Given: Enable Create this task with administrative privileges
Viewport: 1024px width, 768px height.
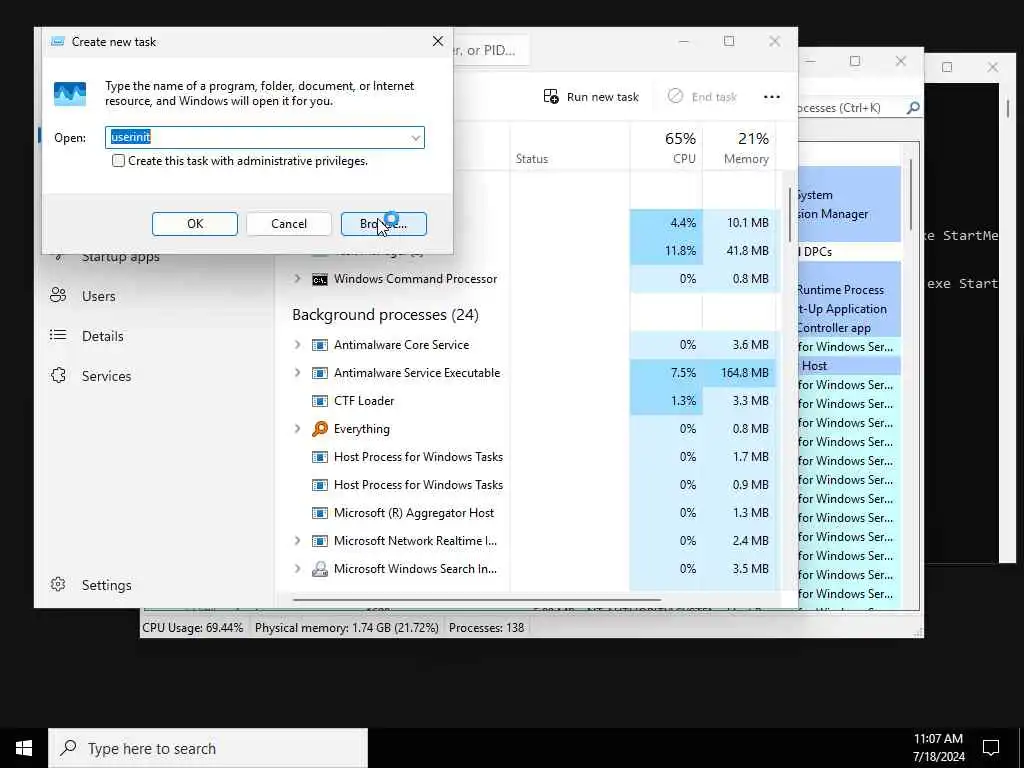Looking at the screenshot, I should pyautogui.click(x=118, y=161).
